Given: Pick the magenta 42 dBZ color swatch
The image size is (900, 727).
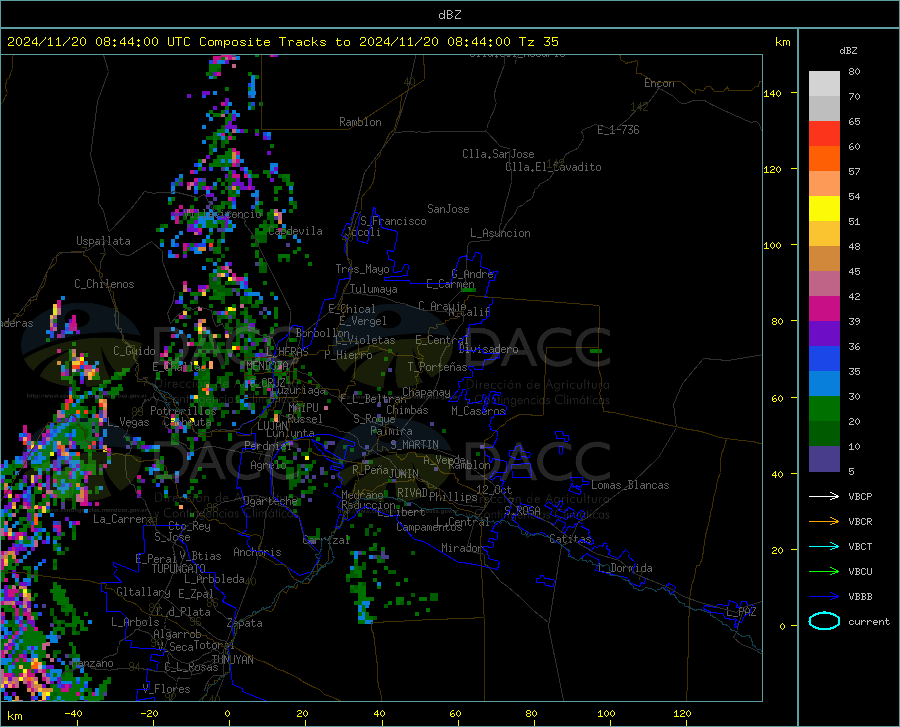Looking at the screenshot, I should 824,308.
